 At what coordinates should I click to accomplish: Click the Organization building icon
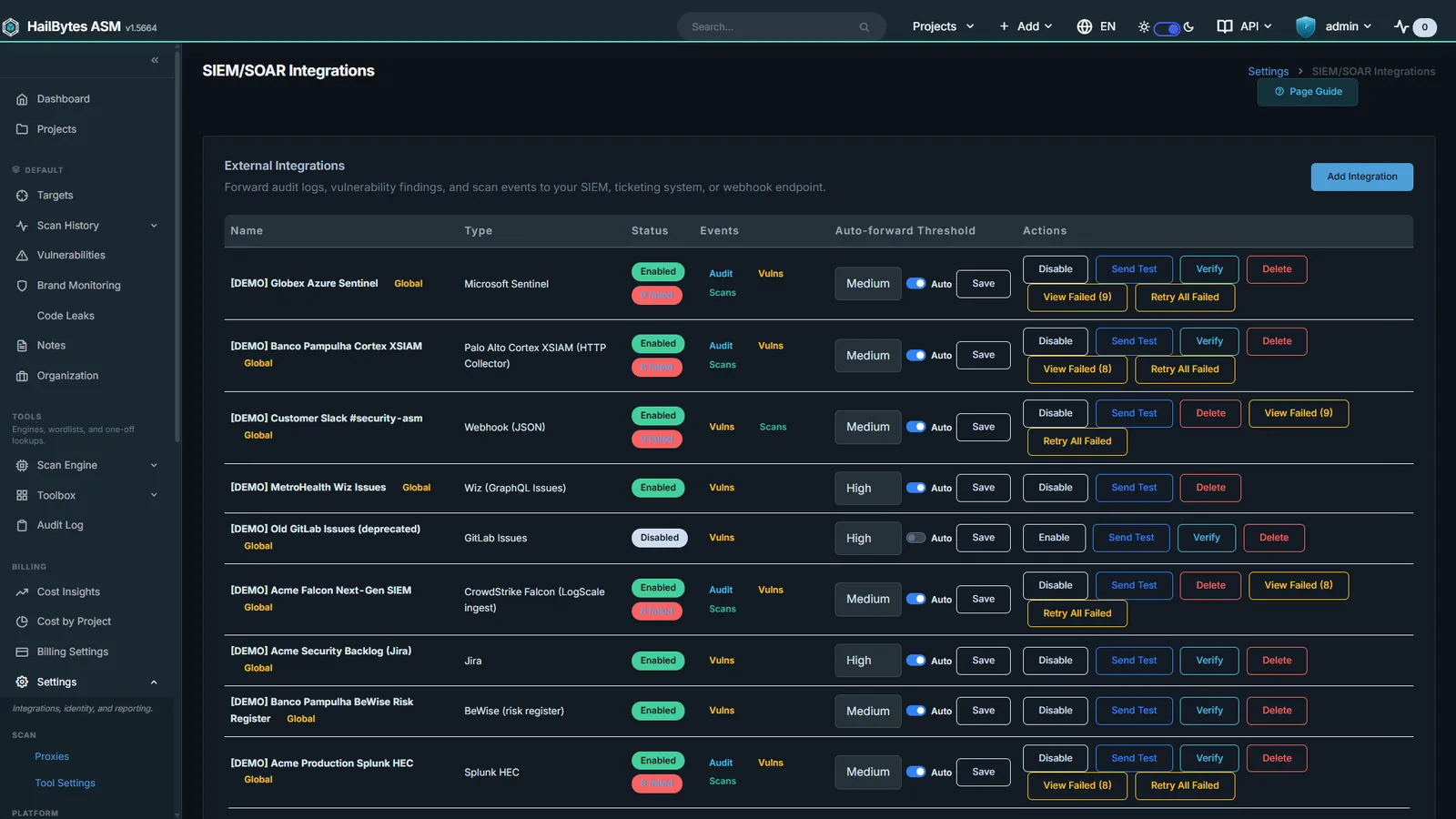[x=22, y=376]
